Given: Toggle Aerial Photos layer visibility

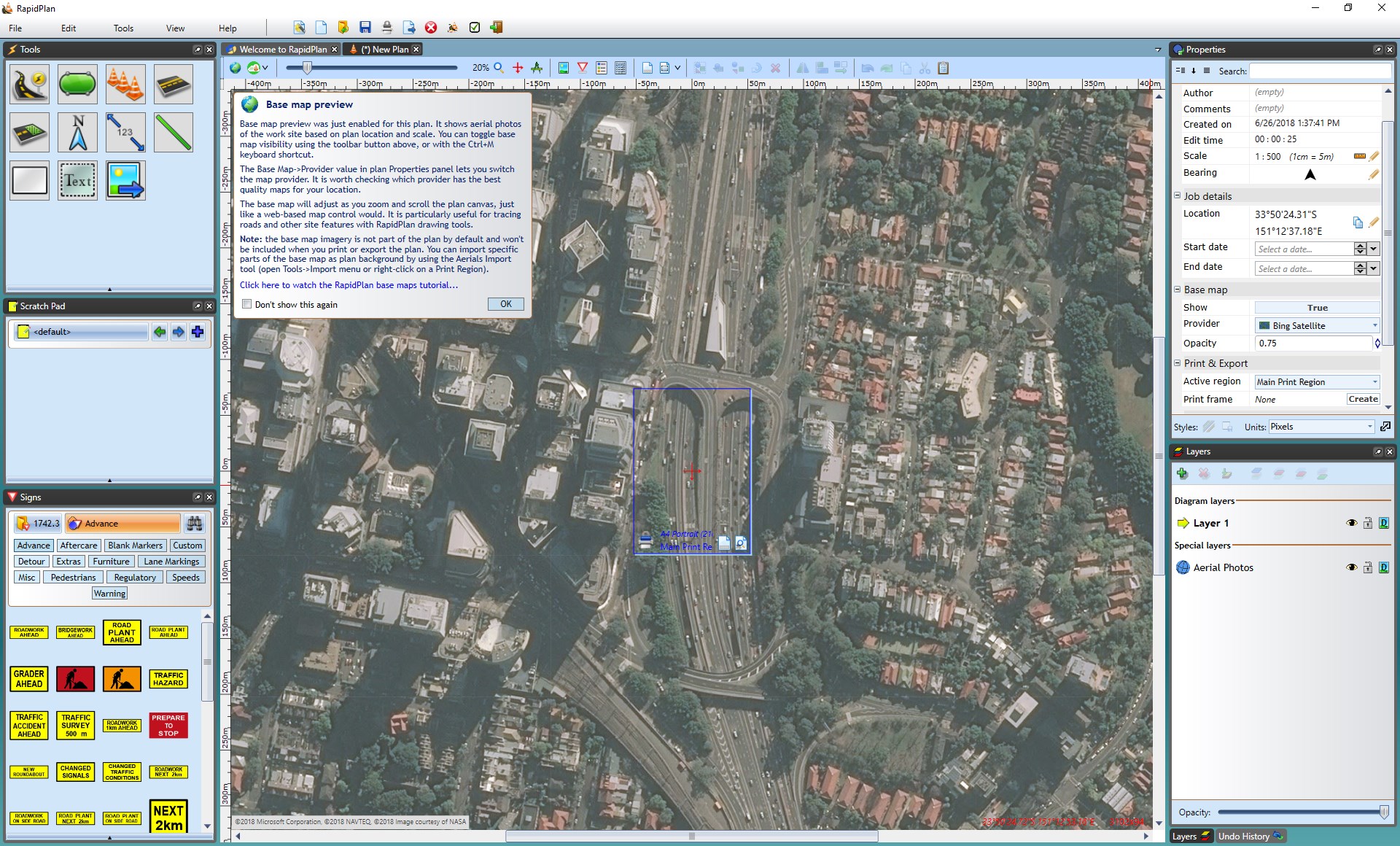Looking at the screenshot, I should [1351, 568].
